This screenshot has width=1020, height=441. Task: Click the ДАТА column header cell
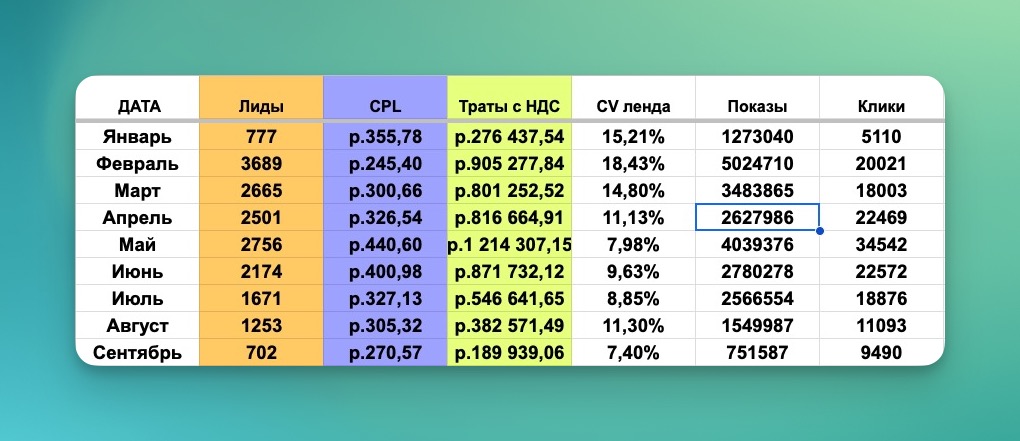(138, 105)
